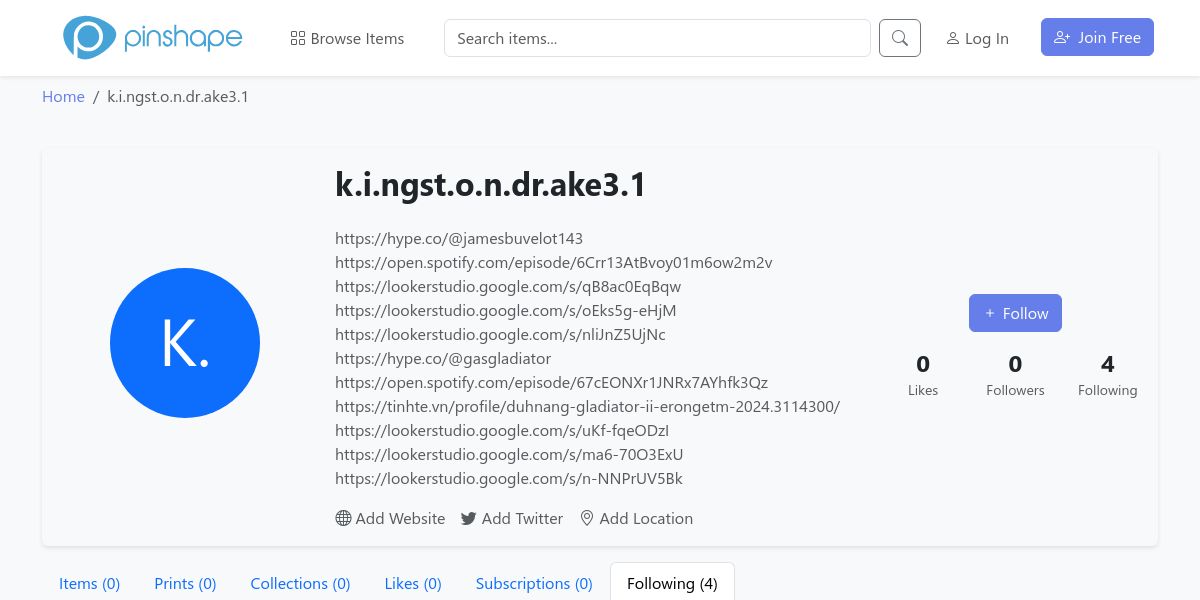This screenshot has width=1200, height=600.
Task: View the Subscriptions (0) tab
Action: 534,583
